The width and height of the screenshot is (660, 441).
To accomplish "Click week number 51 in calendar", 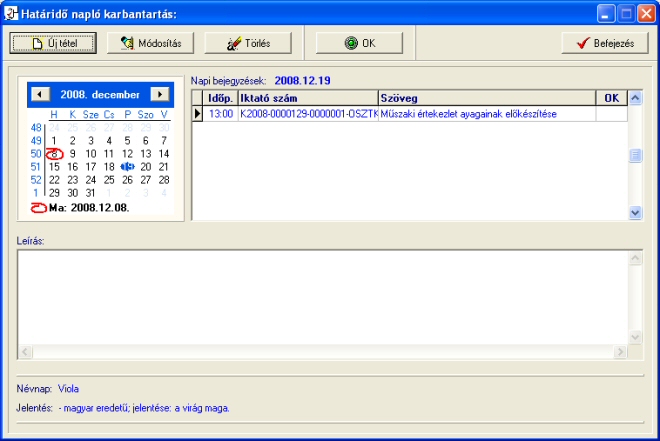I will coord(36,167).
